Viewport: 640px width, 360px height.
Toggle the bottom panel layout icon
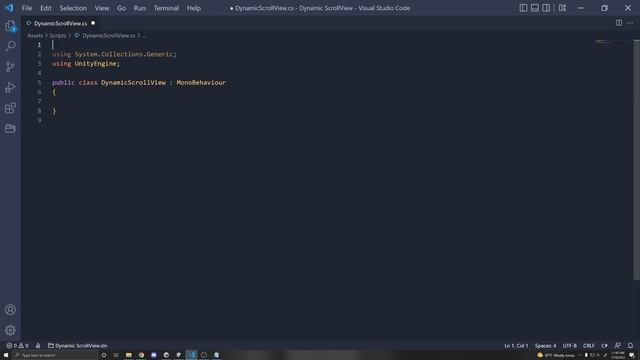[534, 8]
